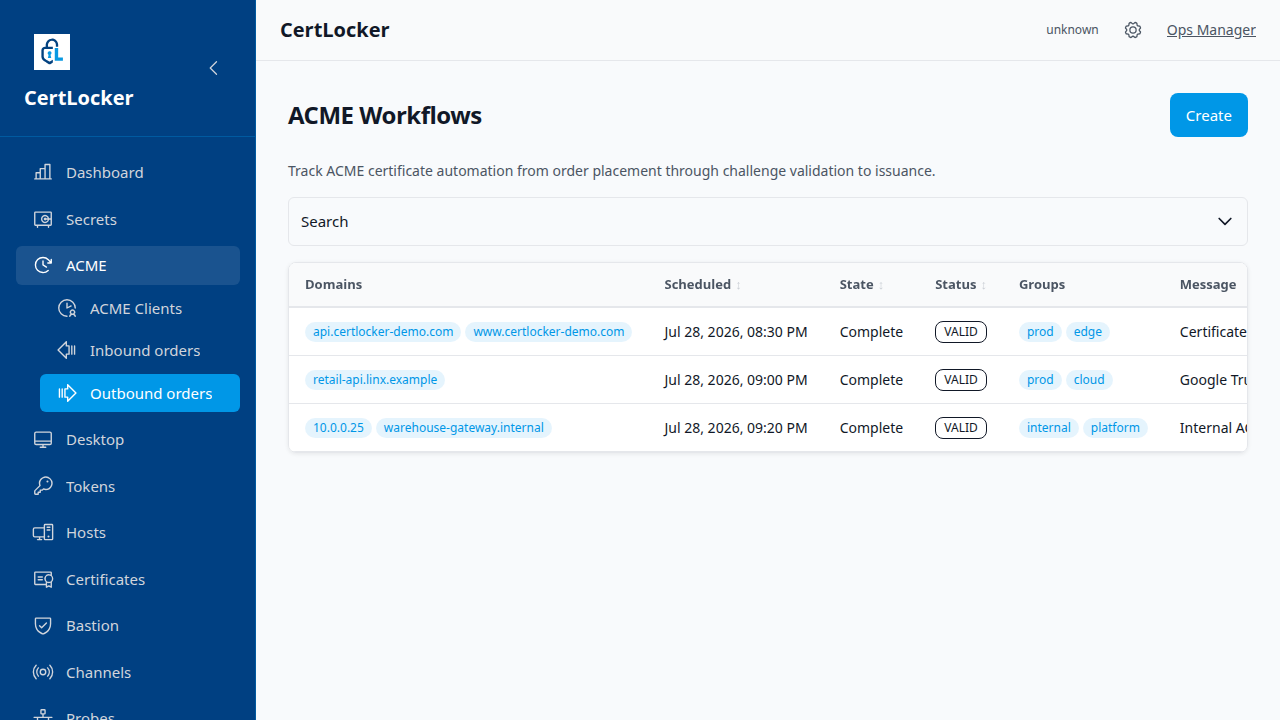1280x720 pixels.
Task: Click the ACME circular arrow icon
Action: 43,265
